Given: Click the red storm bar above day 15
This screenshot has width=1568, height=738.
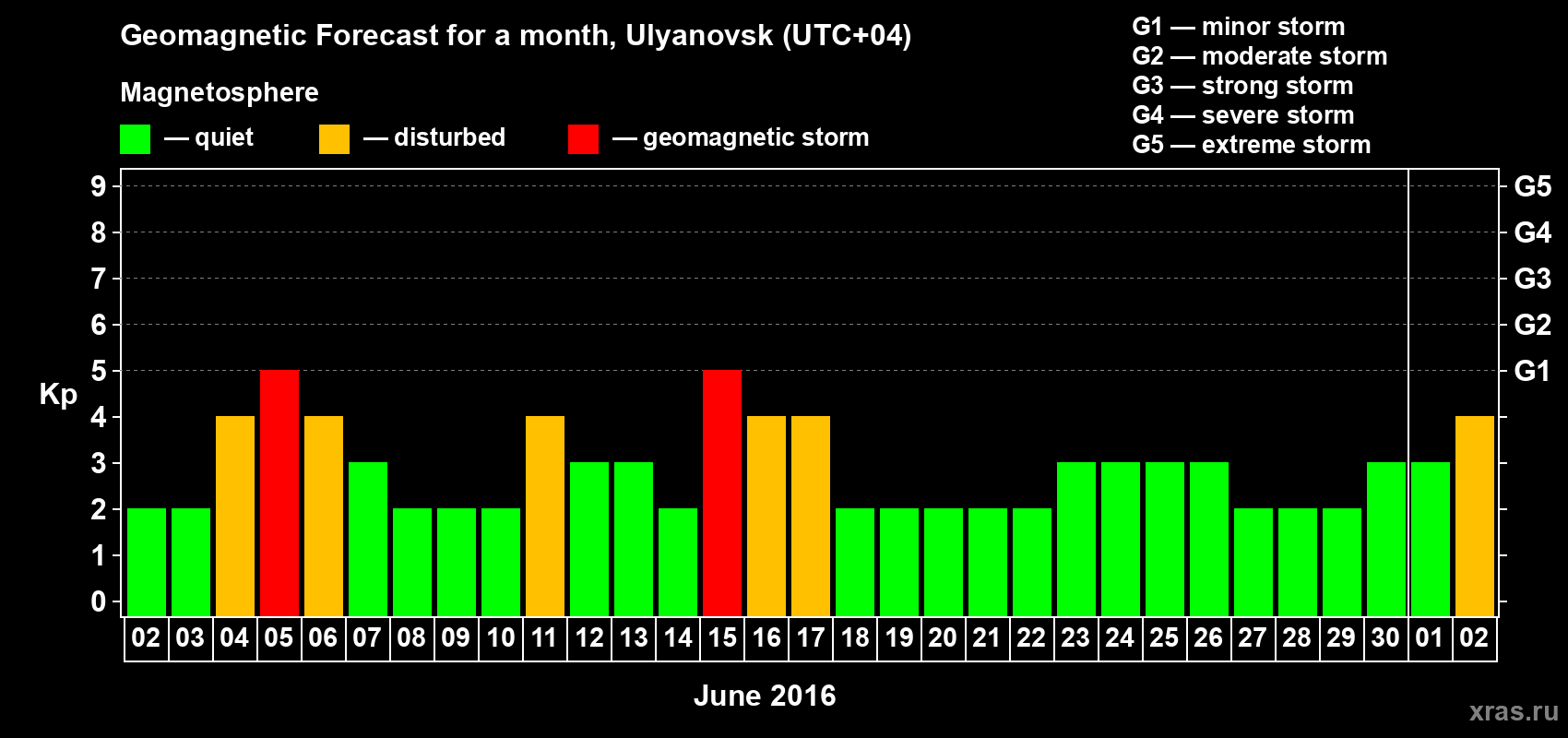Looking at the screenshot, I should [x=722, y=494].
